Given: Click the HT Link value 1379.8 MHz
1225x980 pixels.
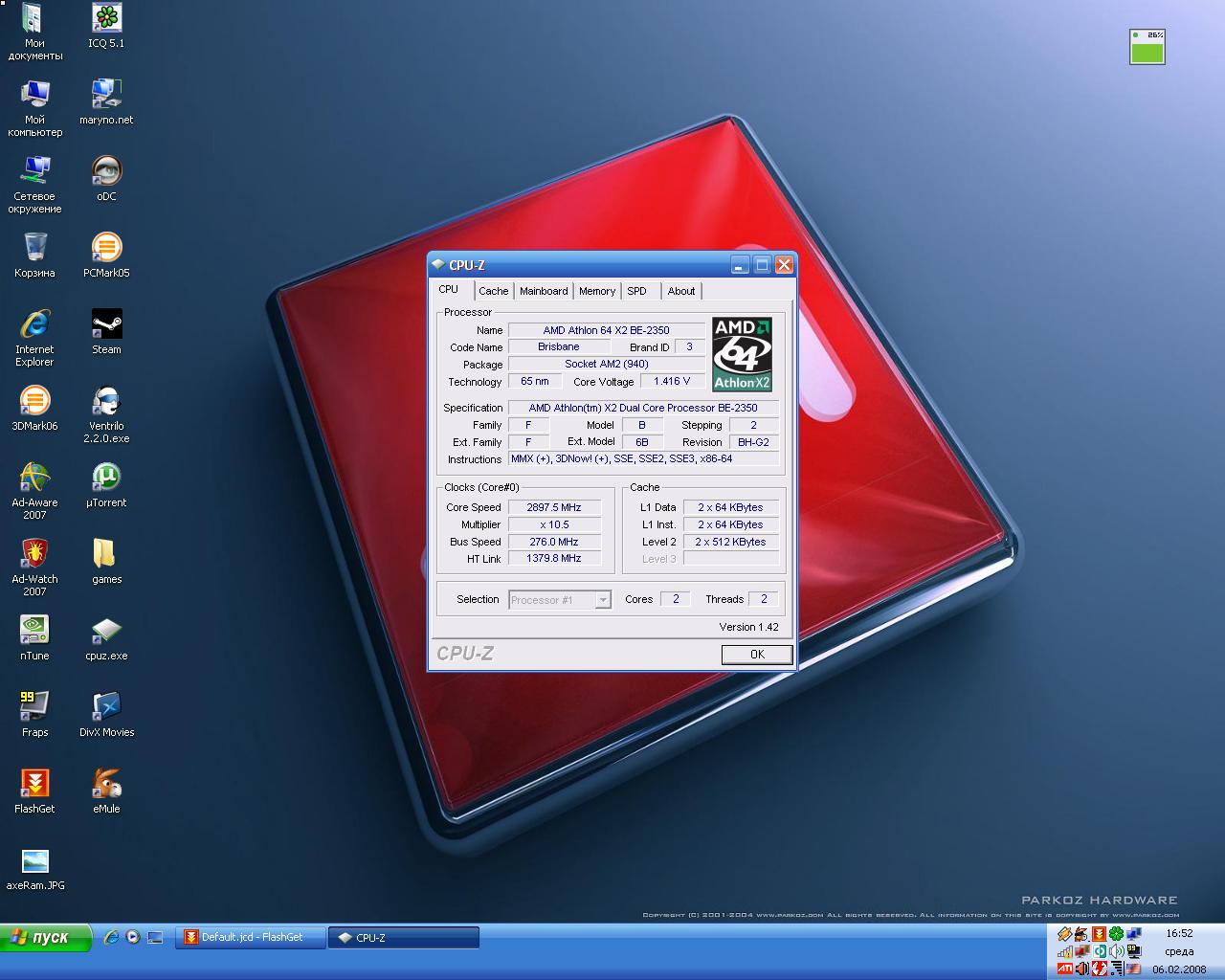Looking at the screenshot, I should (554, 558).
